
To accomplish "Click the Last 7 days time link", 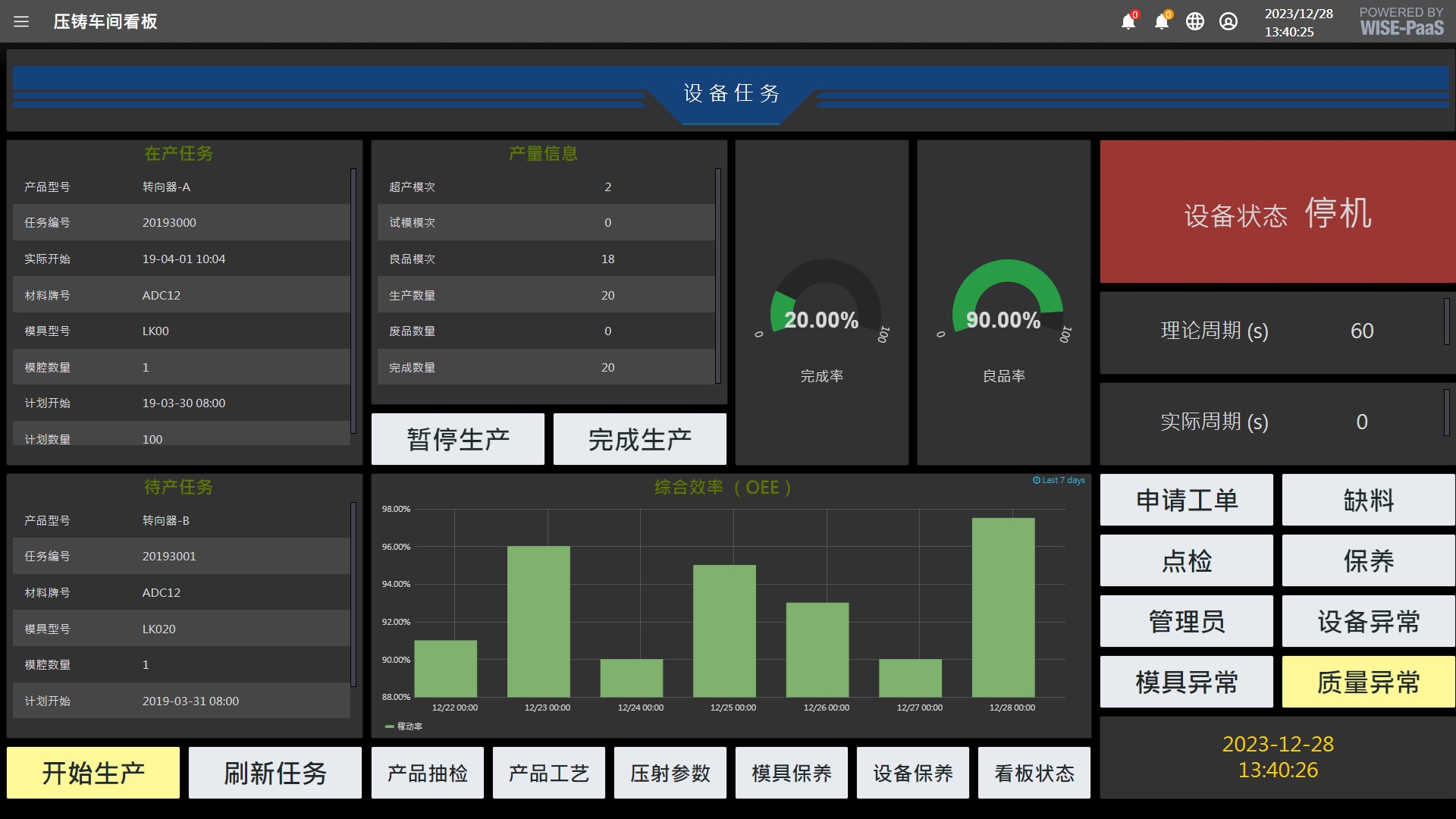I will tap(1059, 480).
